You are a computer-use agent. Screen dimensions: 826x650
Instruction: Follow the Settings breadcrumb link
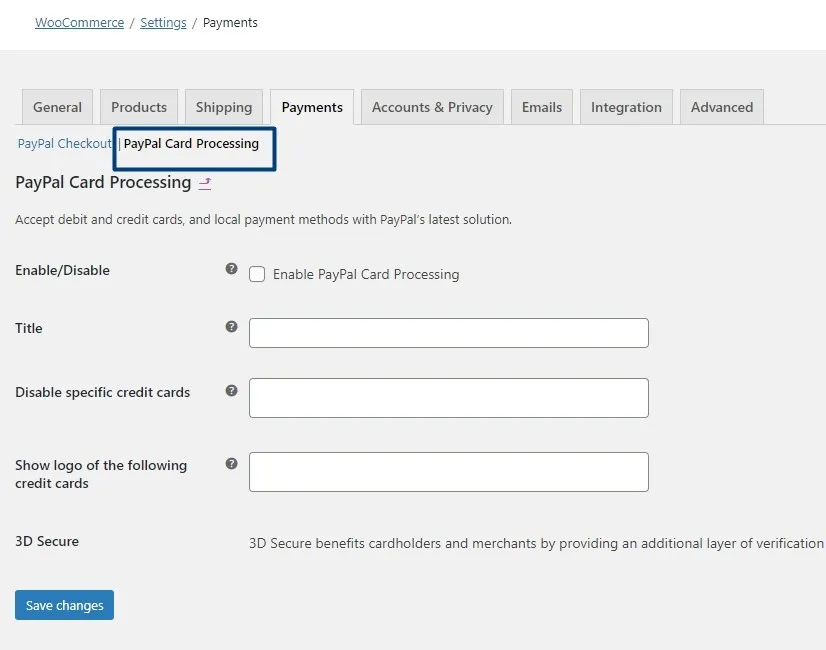coord(163,23)
